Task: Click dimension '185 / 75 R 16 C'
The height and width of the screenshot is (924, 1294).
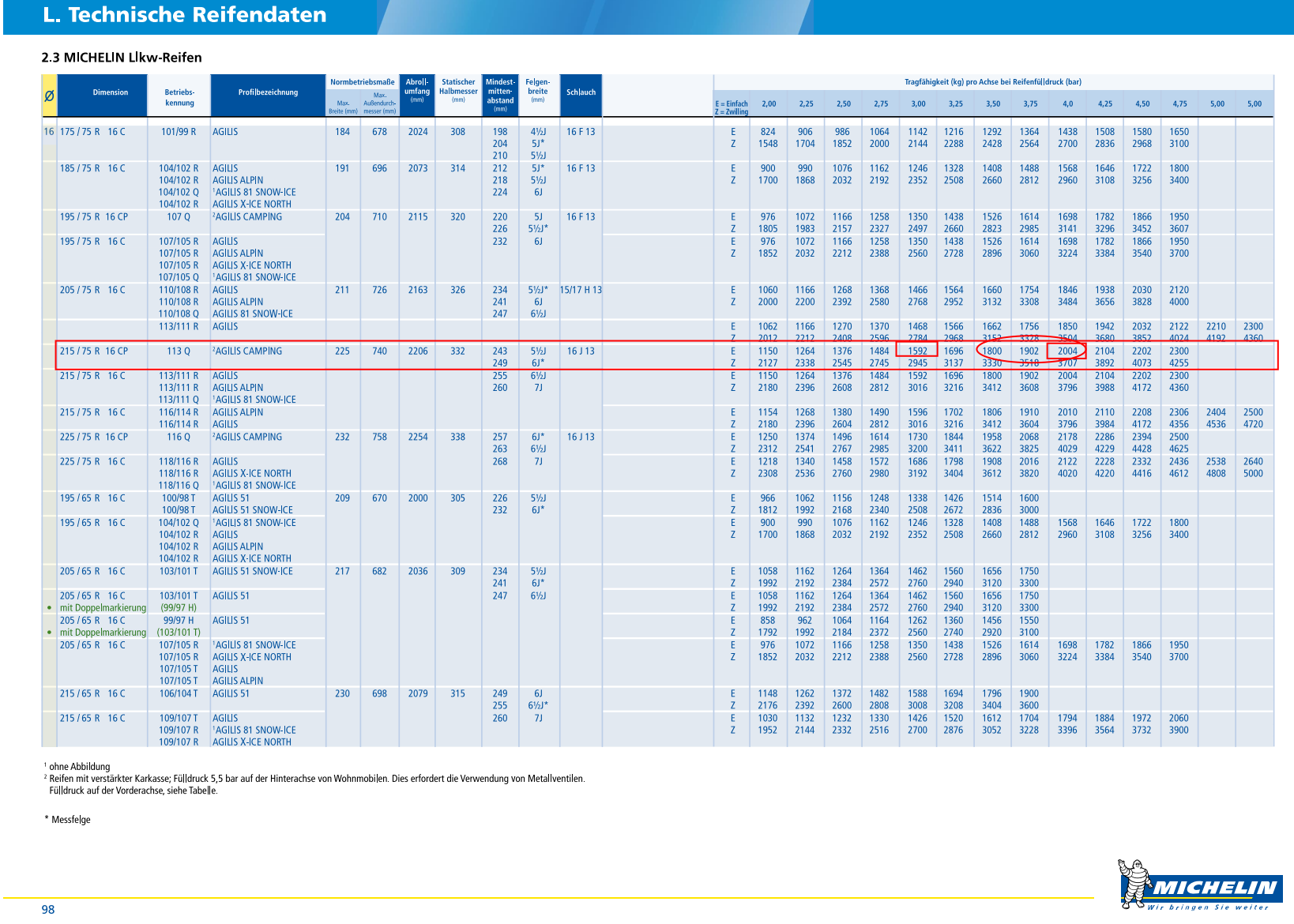Action: (x=92, y=168)
